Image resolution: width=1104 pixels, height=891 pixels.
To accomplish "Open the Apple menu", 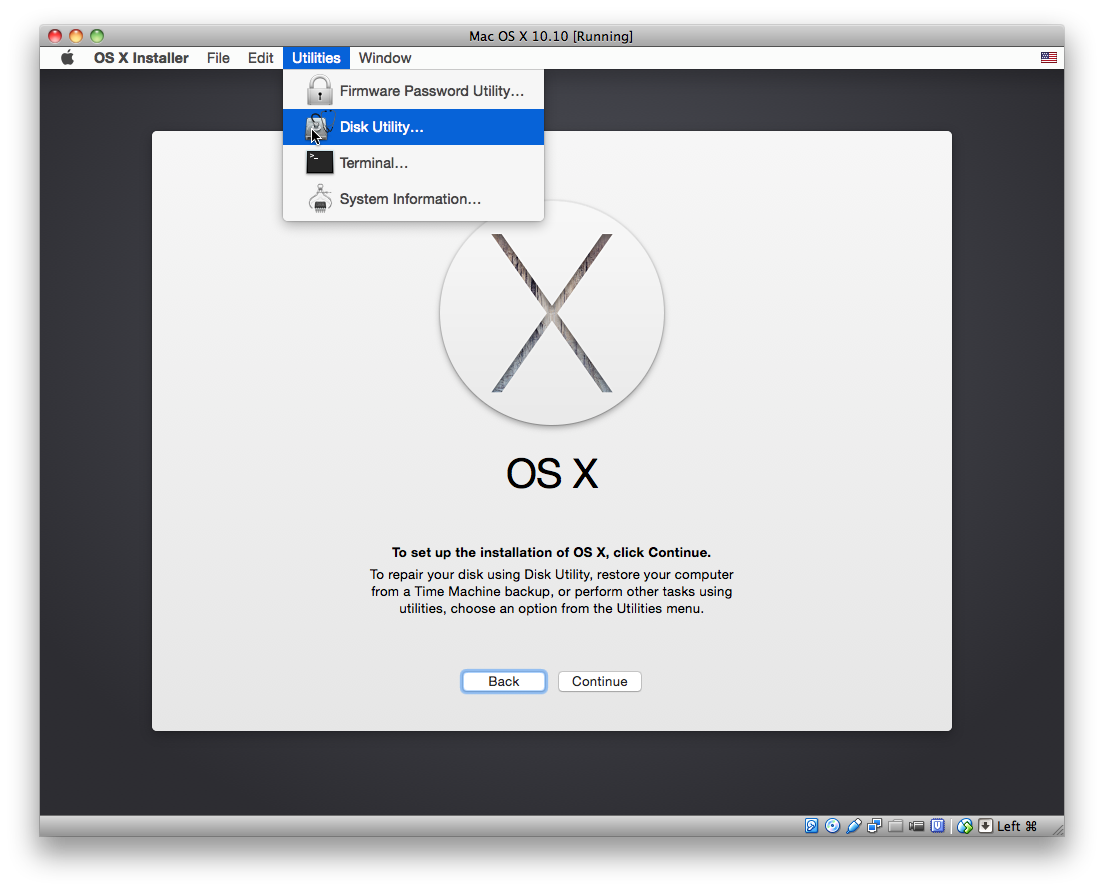I will [68, 58].
